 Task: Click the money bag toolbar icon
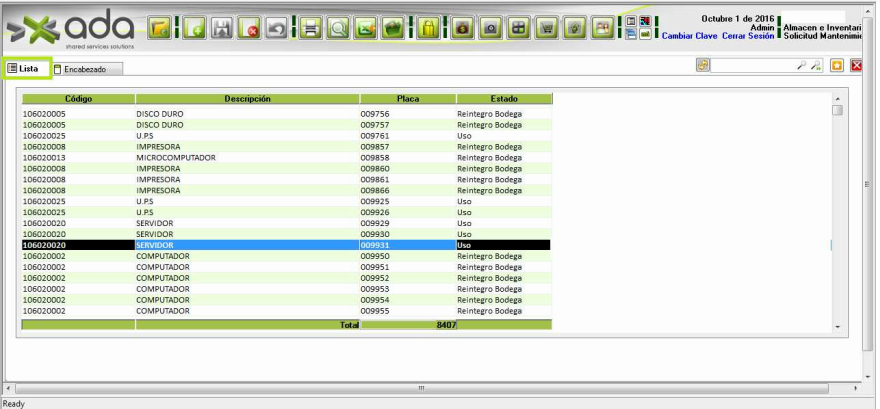pyautogui.click(x=463, y=31)
